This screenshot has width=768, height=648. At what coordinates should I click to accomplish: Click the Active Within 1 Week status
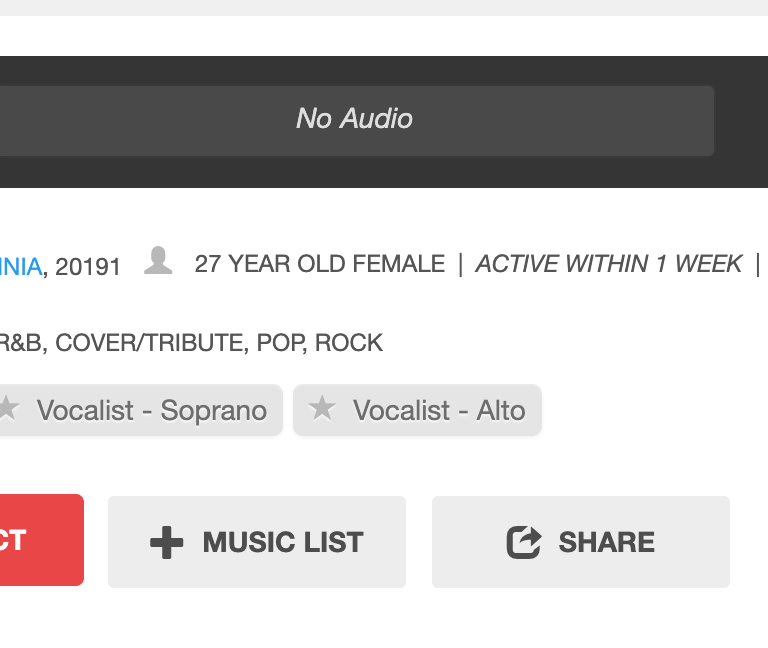[608, 264]
